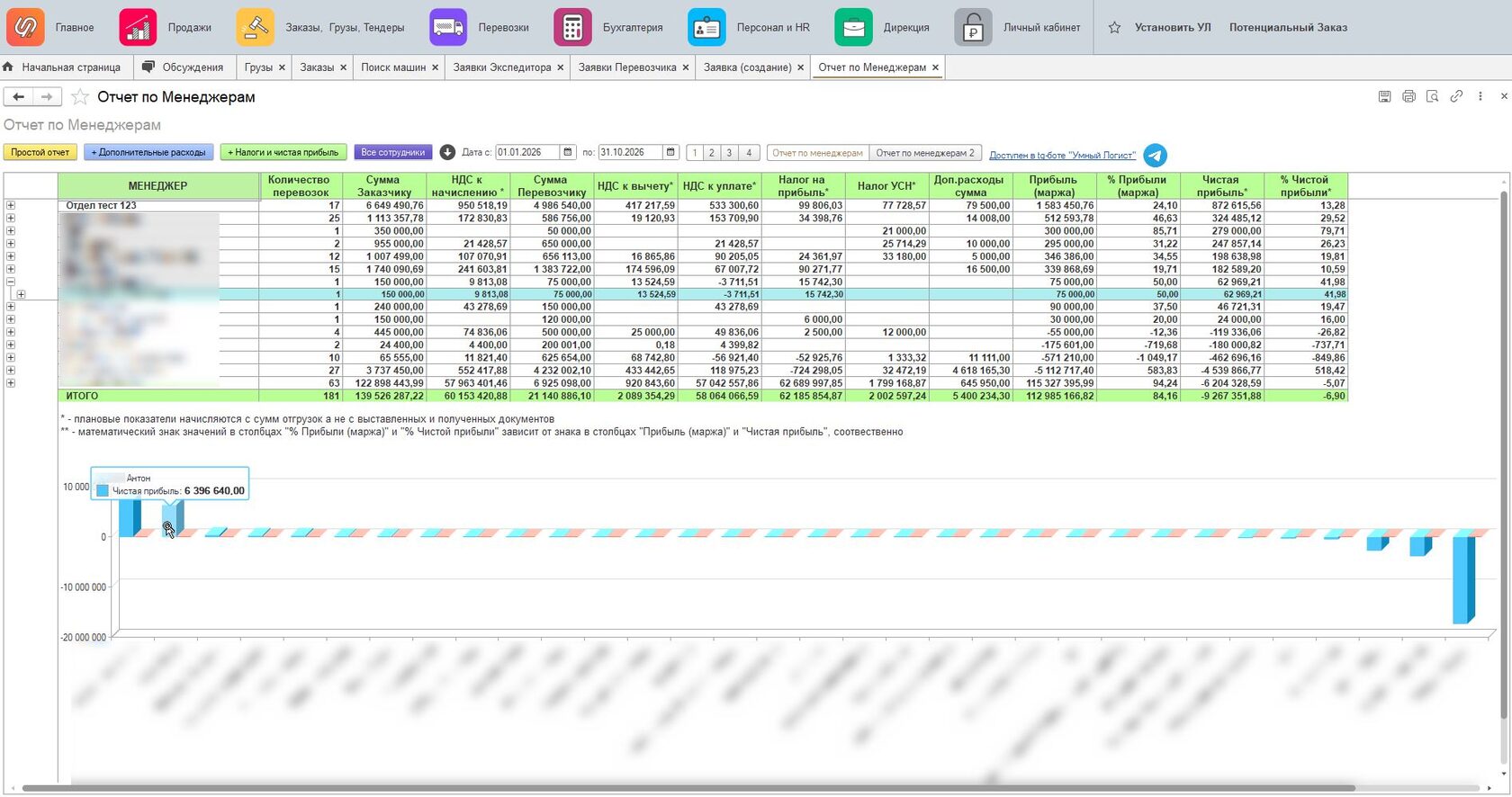The height and width of the screenshot is (797, 1512).
Task: Open the Умный Логист tg-bot link
Action: [x=1062, y=155]
